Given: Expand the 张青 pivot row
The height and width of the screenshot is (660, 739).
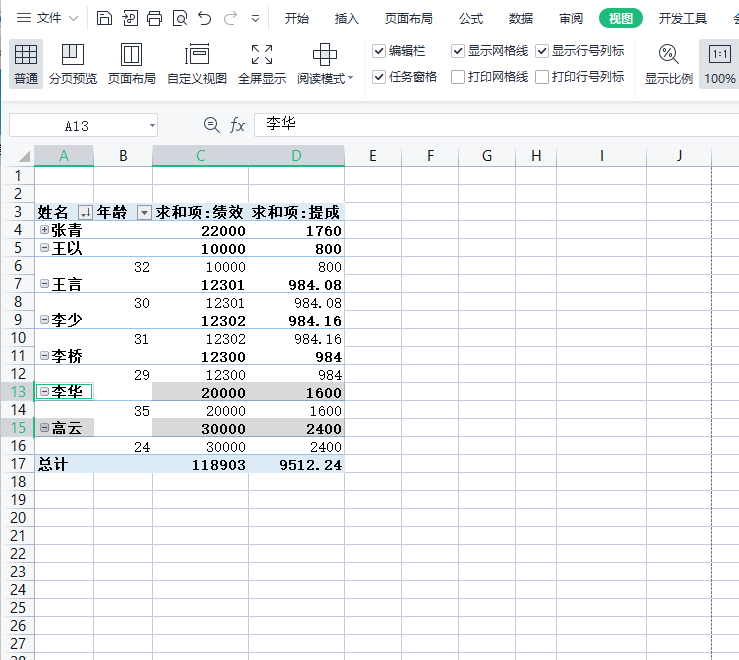Looking at the screenshot, I should tap(44, 230).
